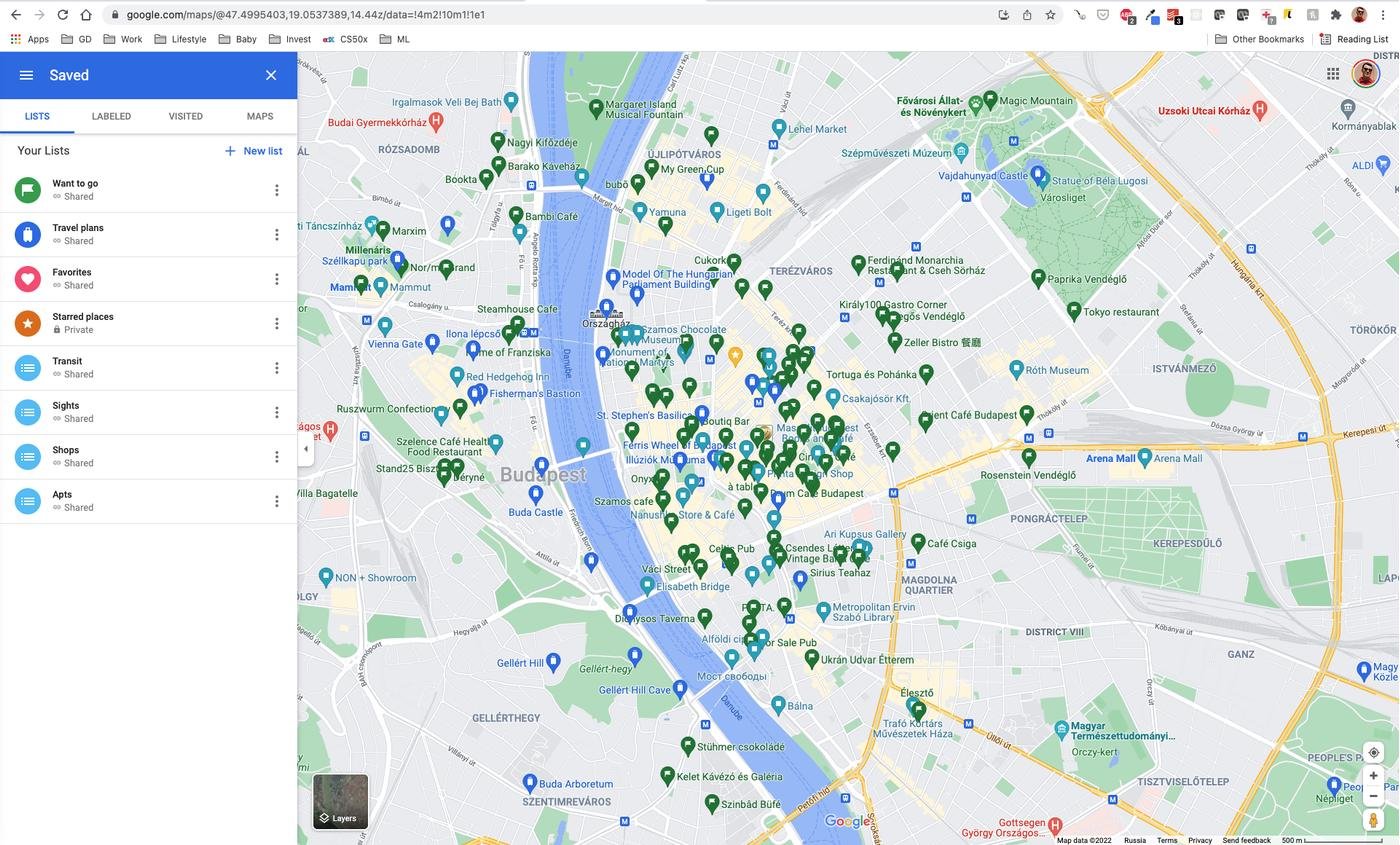1400x845 pixels.
Task: Click the show your location button
Action: click(1373, 753)
